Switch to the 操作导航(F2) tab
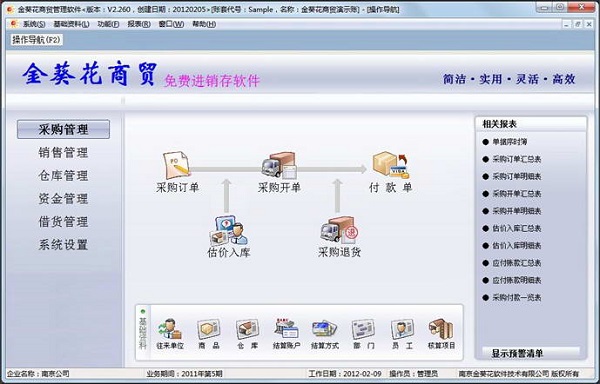 coord(36,40)
